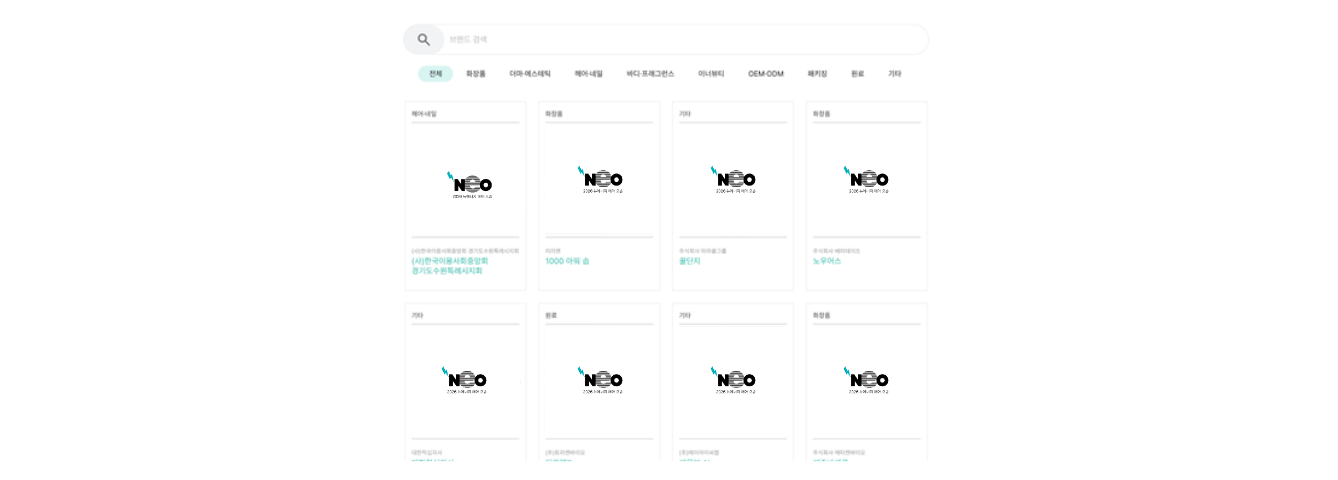1338x480 pixels.
Task: Click NEO logo on 1000 아워 솝 card
Action: coord(600,181)
